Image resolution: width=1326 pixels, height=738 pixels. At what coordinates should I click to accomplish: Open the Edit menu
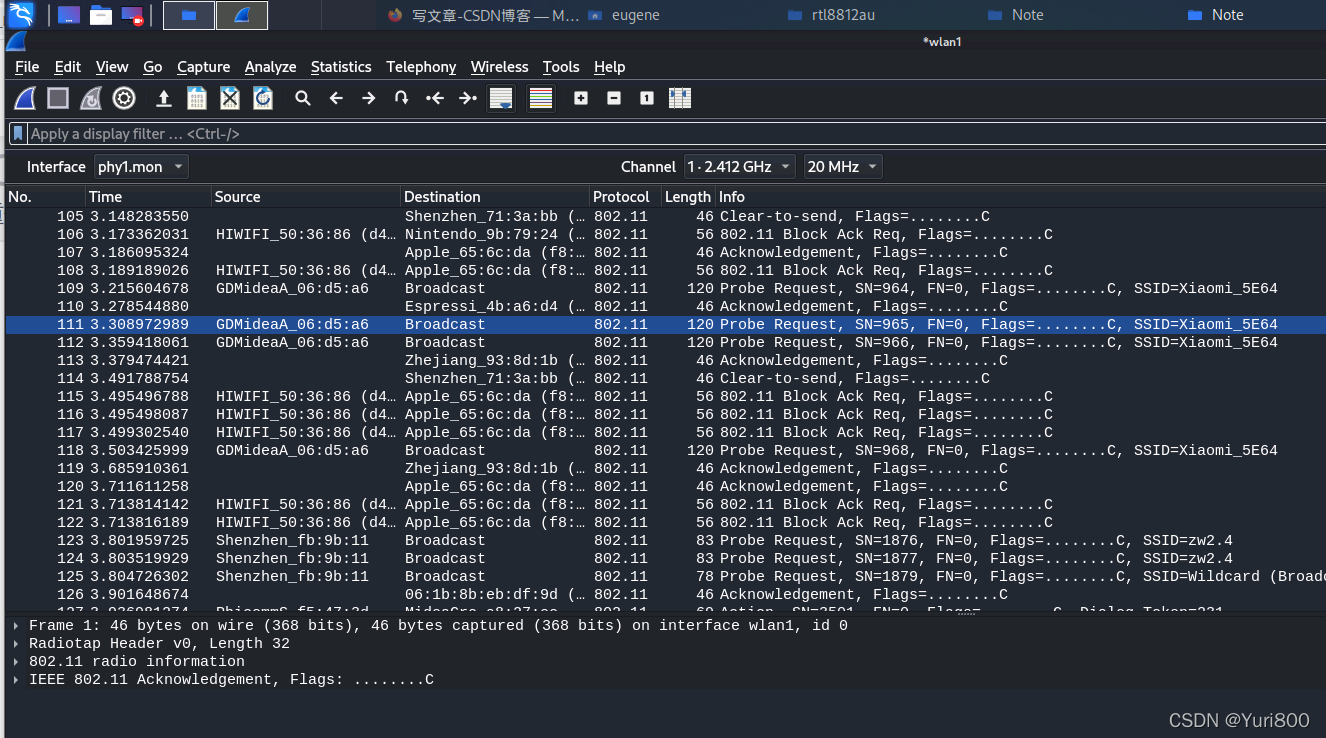[68, 66]
